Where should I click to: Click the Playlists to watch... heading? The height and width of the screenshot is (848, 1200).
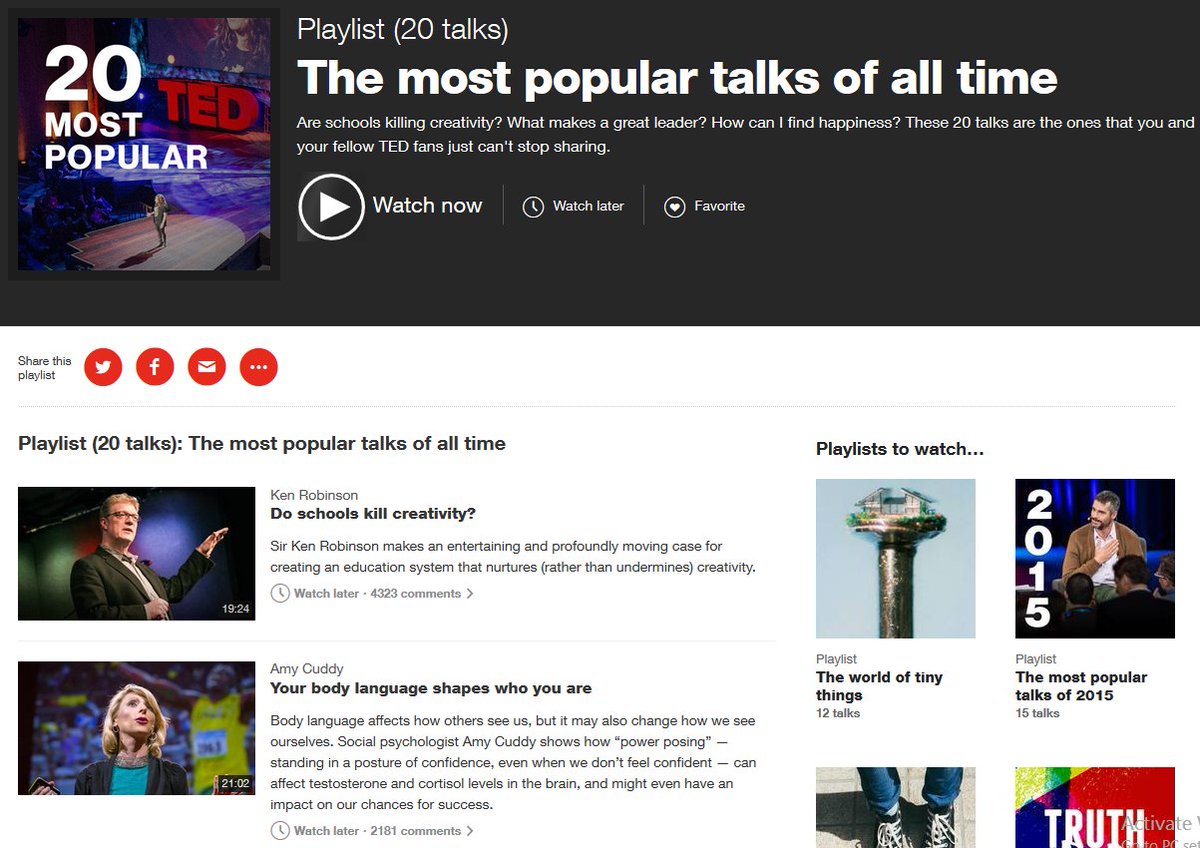click(900, 449)
